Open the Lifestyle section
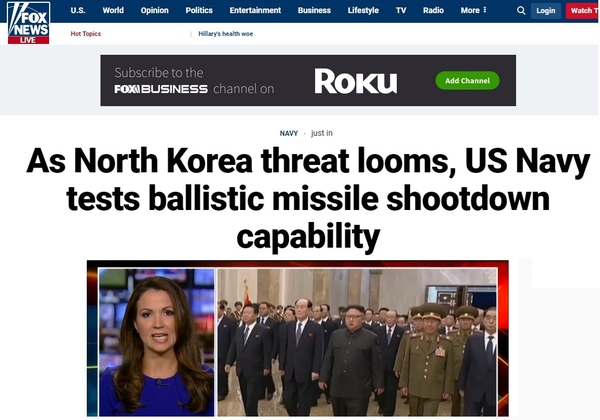This screenshot has height=420, width=600. click(x=363, y=10)
